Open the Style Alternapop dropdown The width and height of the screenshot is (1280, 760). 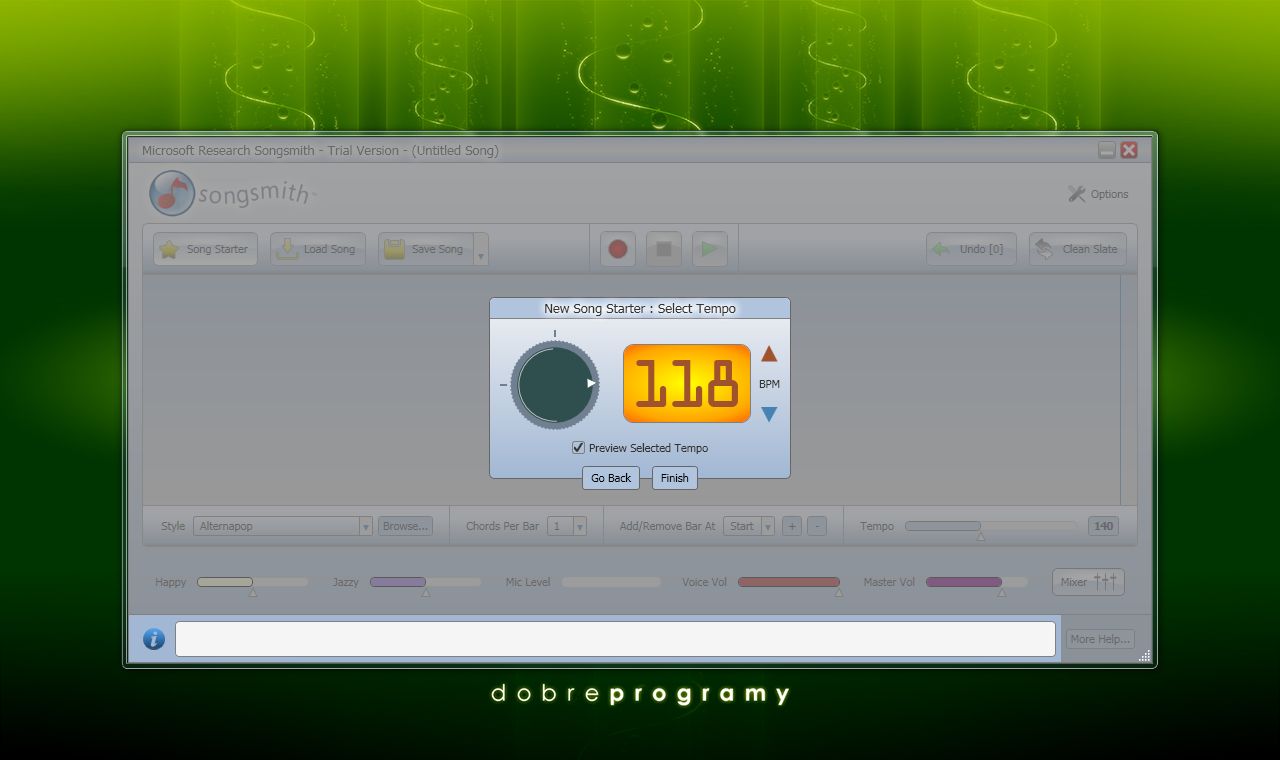[283, 526]
